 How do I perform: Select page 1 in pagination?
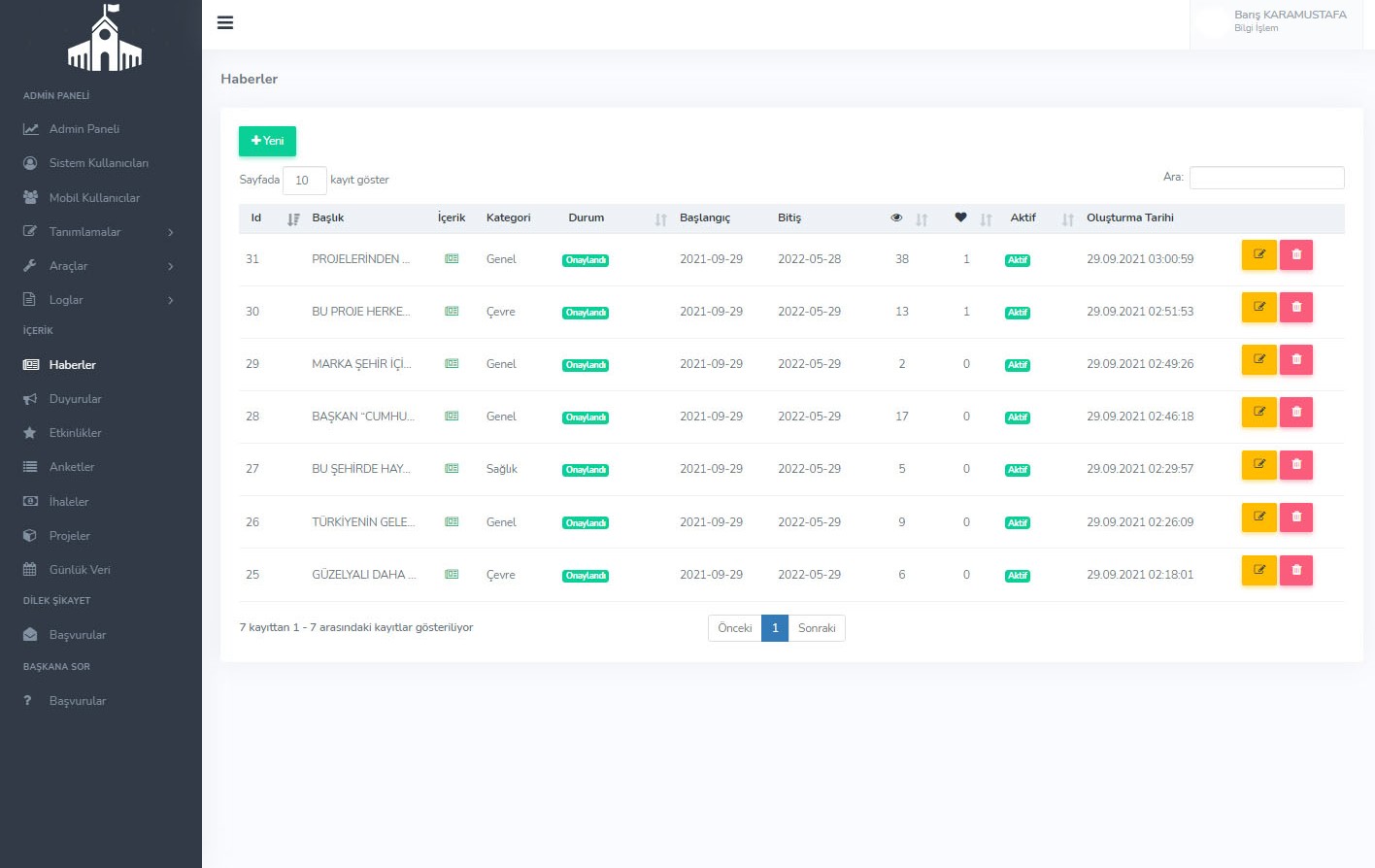pos(775,628)
